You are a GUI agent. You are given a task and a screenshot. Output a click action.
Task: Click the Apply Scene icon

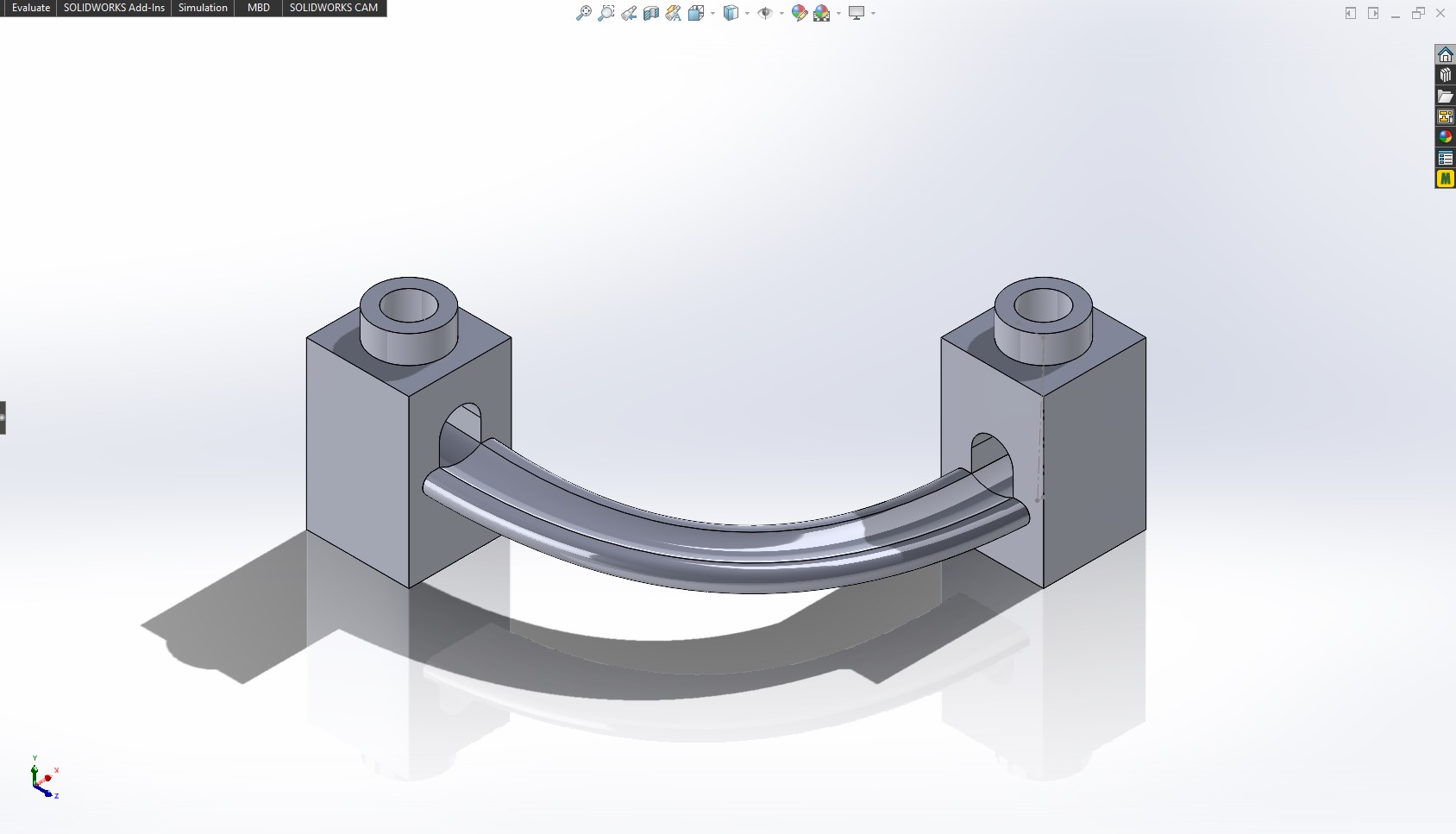click(822, 13)
